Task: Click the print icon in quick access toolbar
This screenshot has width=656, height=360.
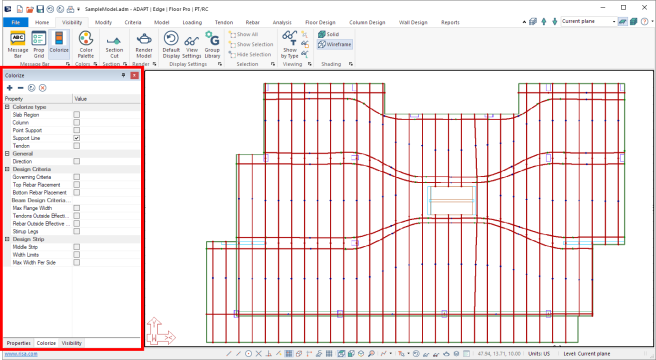Action: 71,8
